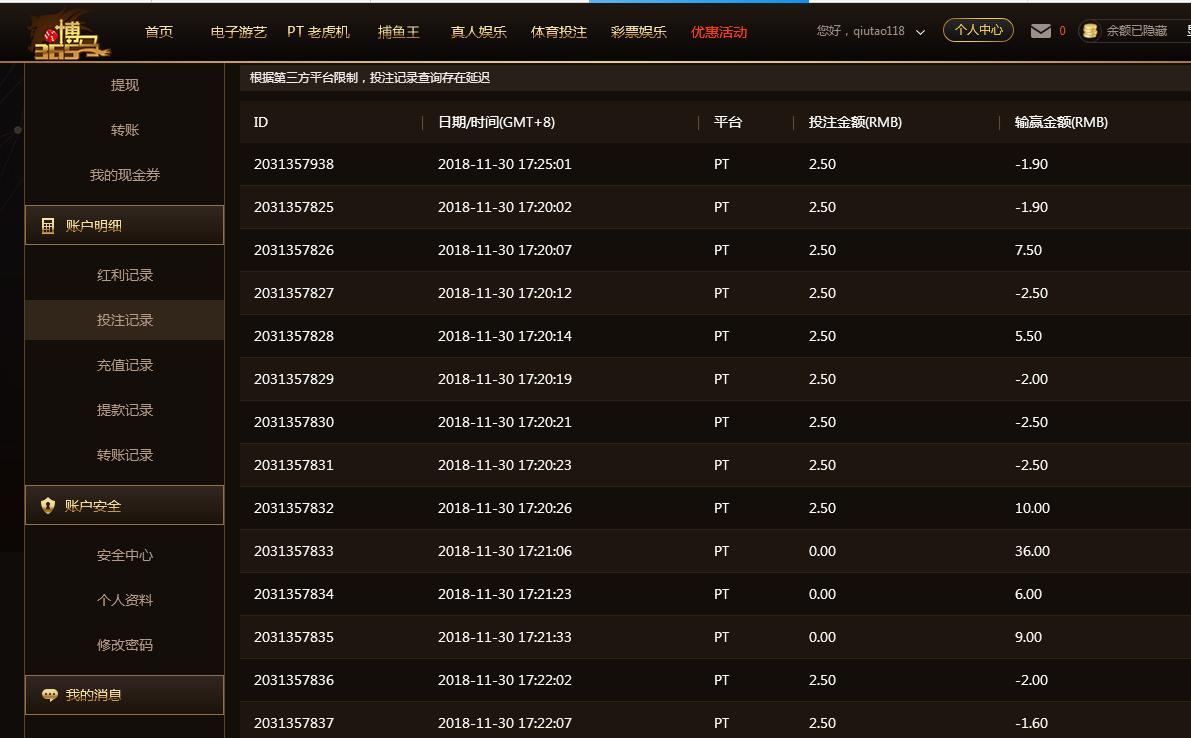Viewport: 1191px width, 738px height.
Task: Open the 个人中心 button
Action: pos(978,30)
